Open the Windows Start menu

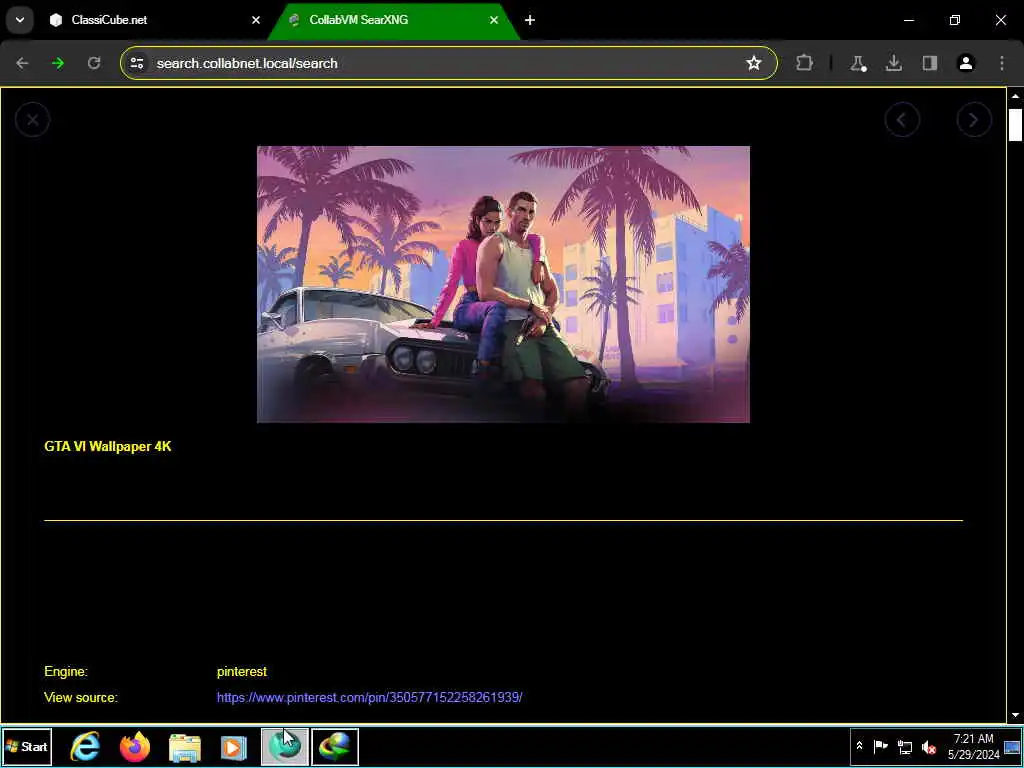tap(27, 746)
